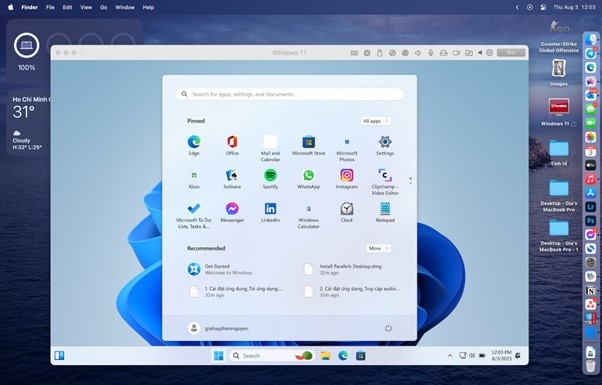This screenshot has height=385, width=602.
Task: Open the giahuyphamnguyen user account
Action: 218,328
